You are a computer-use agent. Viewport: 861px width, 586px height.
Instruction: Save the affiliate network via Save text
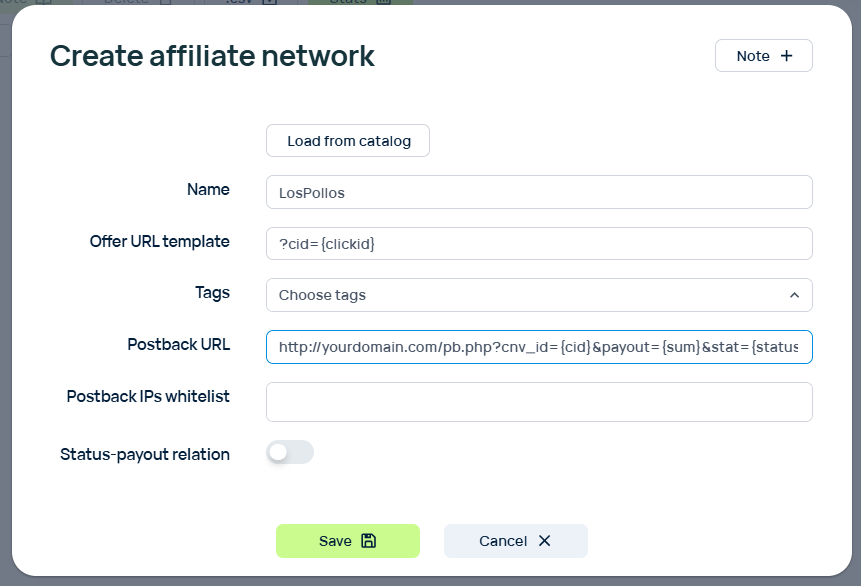click(x=335, y=541)
